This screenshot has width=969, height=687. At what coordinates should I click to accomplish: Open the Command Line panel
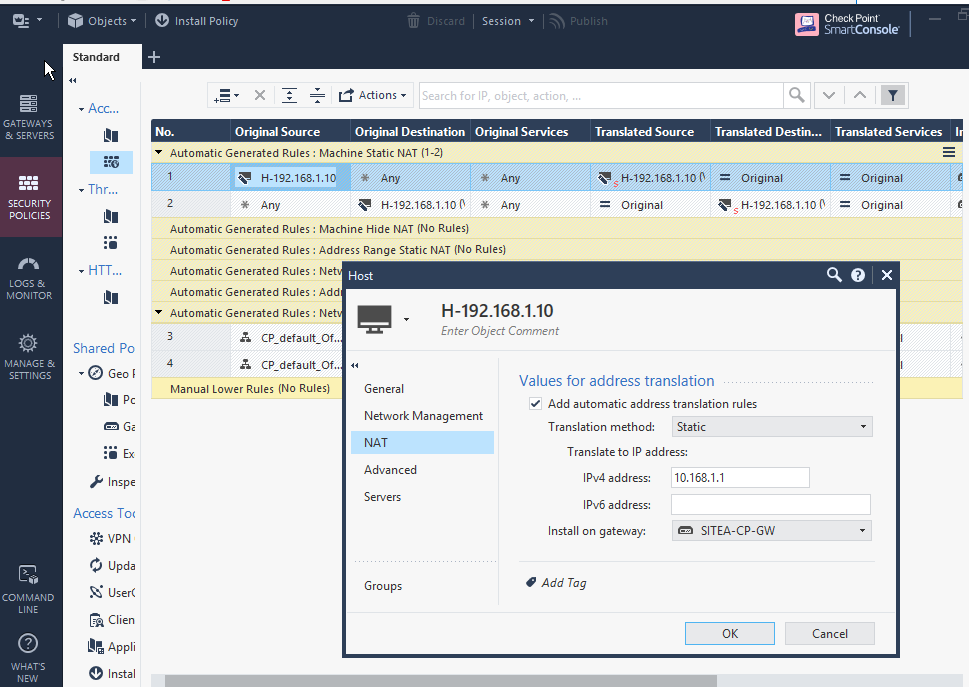(x=28, y=589)
